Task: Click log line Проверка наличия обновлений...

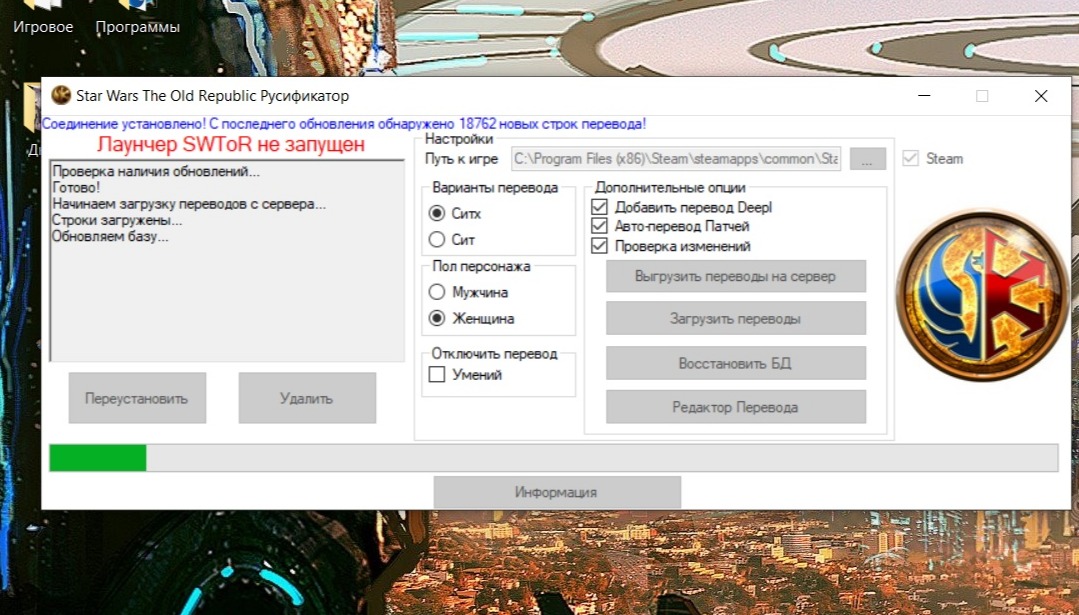Action: 156,172
